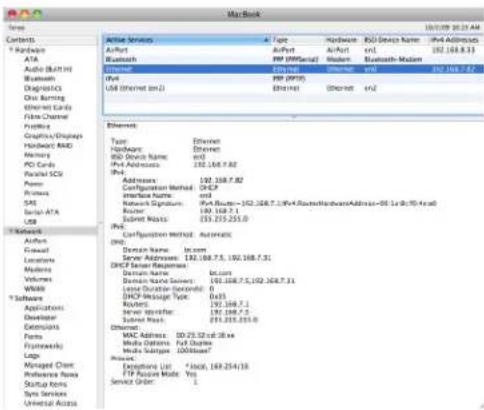Viewport: 484px width, 410px height.
Task: Click the Configuration Method DHCP value
Action: point(209,188)
